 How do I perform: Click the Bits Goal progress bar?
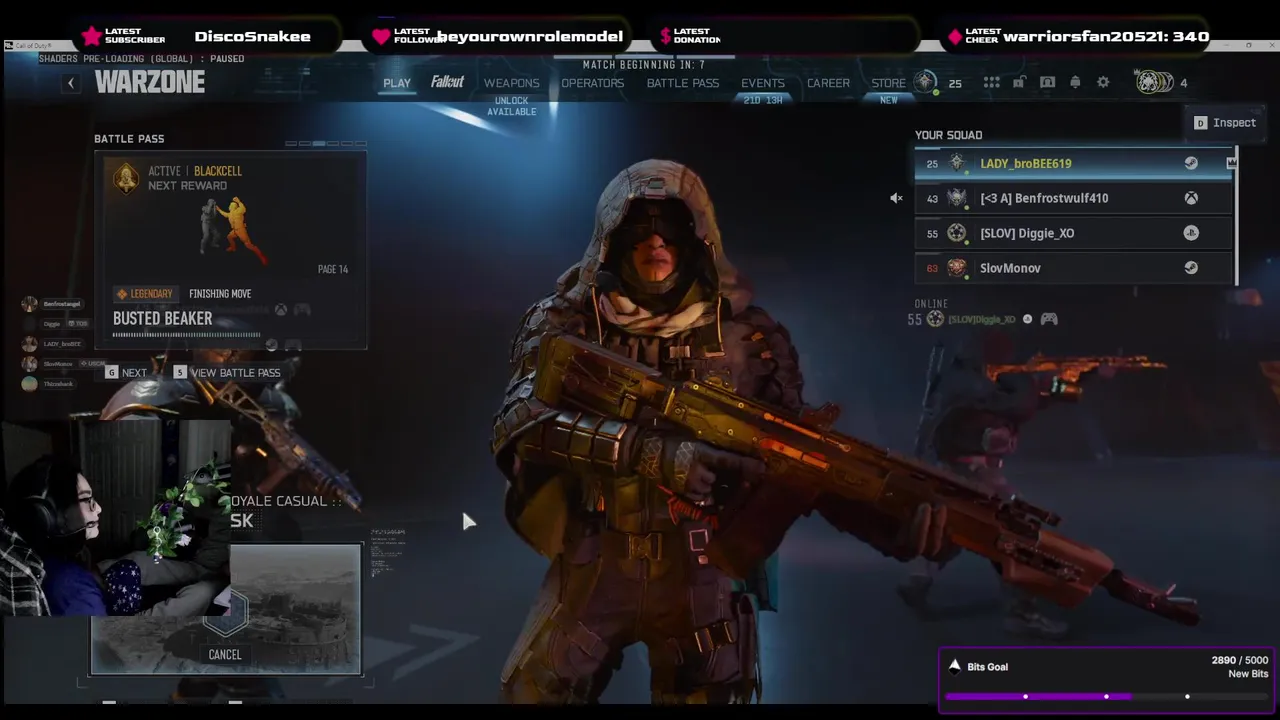pyautogui.click(x=1106, y=696)
